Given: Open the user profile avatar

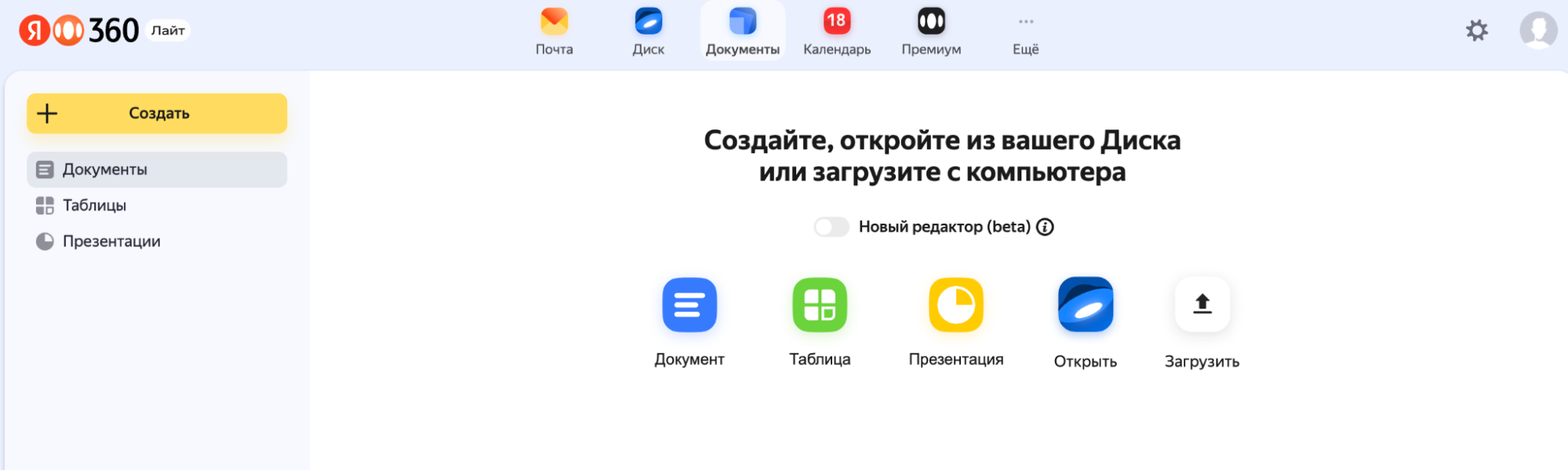Looking at the screenshot, I should [1537, 31].
